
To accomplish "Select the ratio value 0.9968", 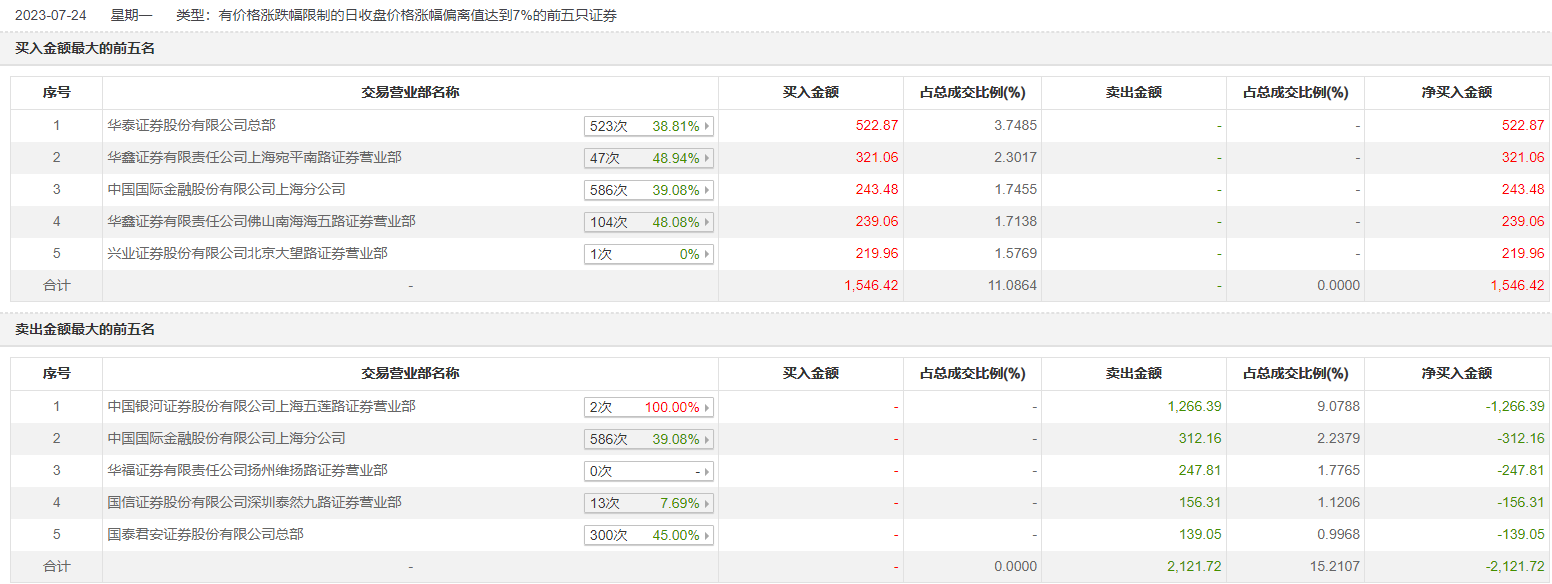I will (x=1337, y=534).
